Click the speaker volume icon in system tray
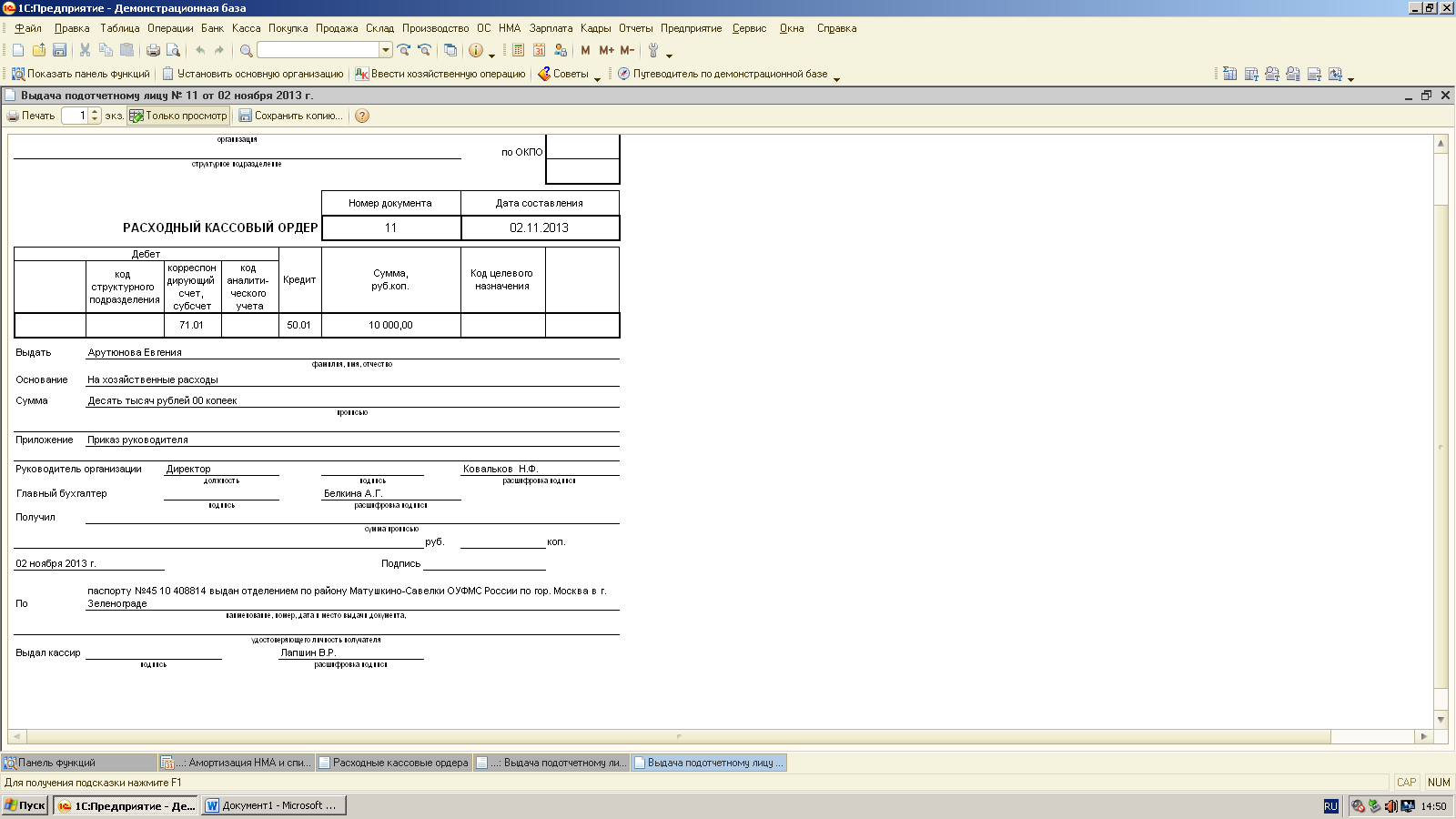This screenshot has width=1456, height=819. pos(1390,806)
